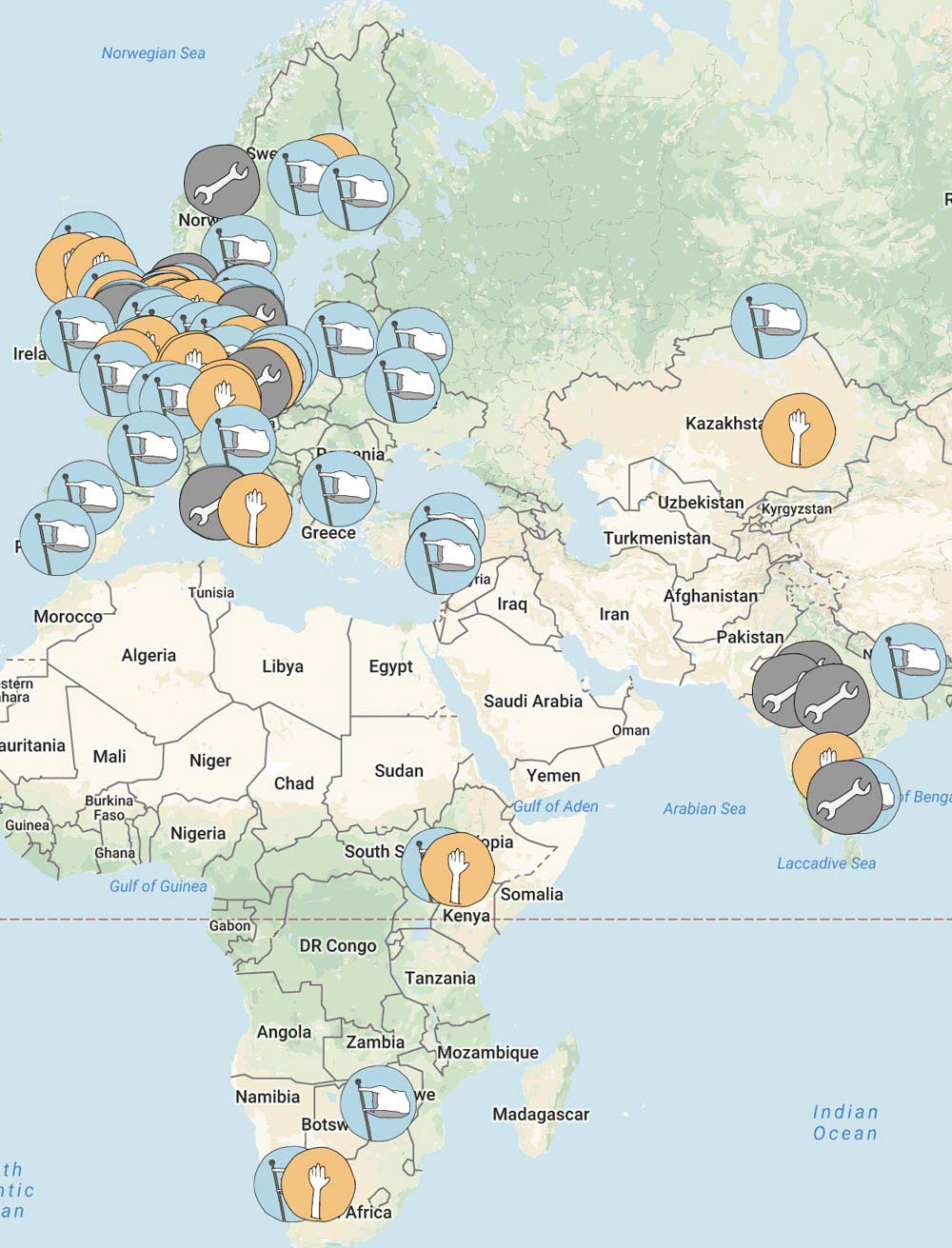The image size is (952, 1248).
Task: Select the blue flag marker over Portugal
Action: point(57,538)
